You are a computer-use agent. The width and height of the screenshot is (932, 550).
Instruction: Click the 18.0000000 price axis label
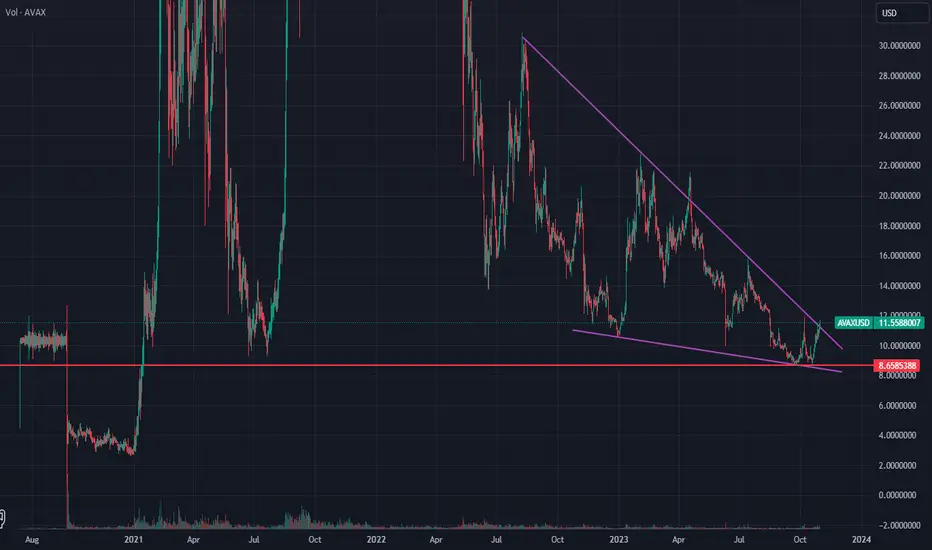pyautogui.click(x=899, y=226)
